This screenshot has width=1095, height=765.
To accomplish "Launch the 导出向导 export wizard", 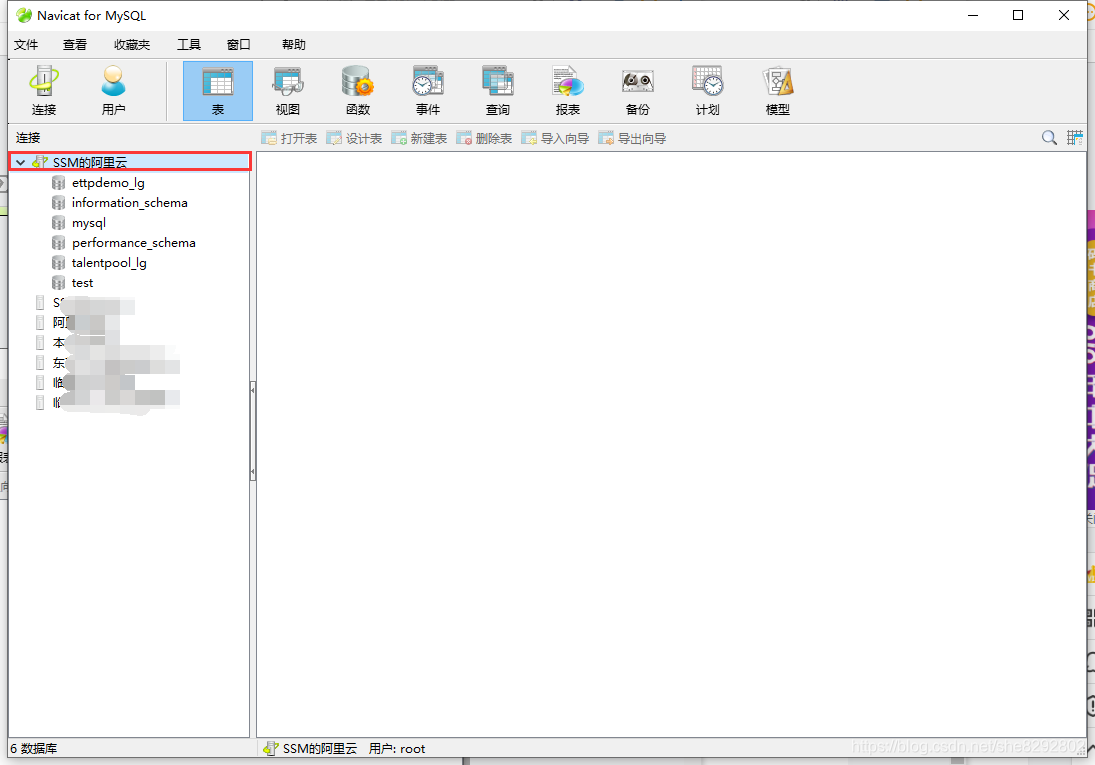I will [632, 138].
